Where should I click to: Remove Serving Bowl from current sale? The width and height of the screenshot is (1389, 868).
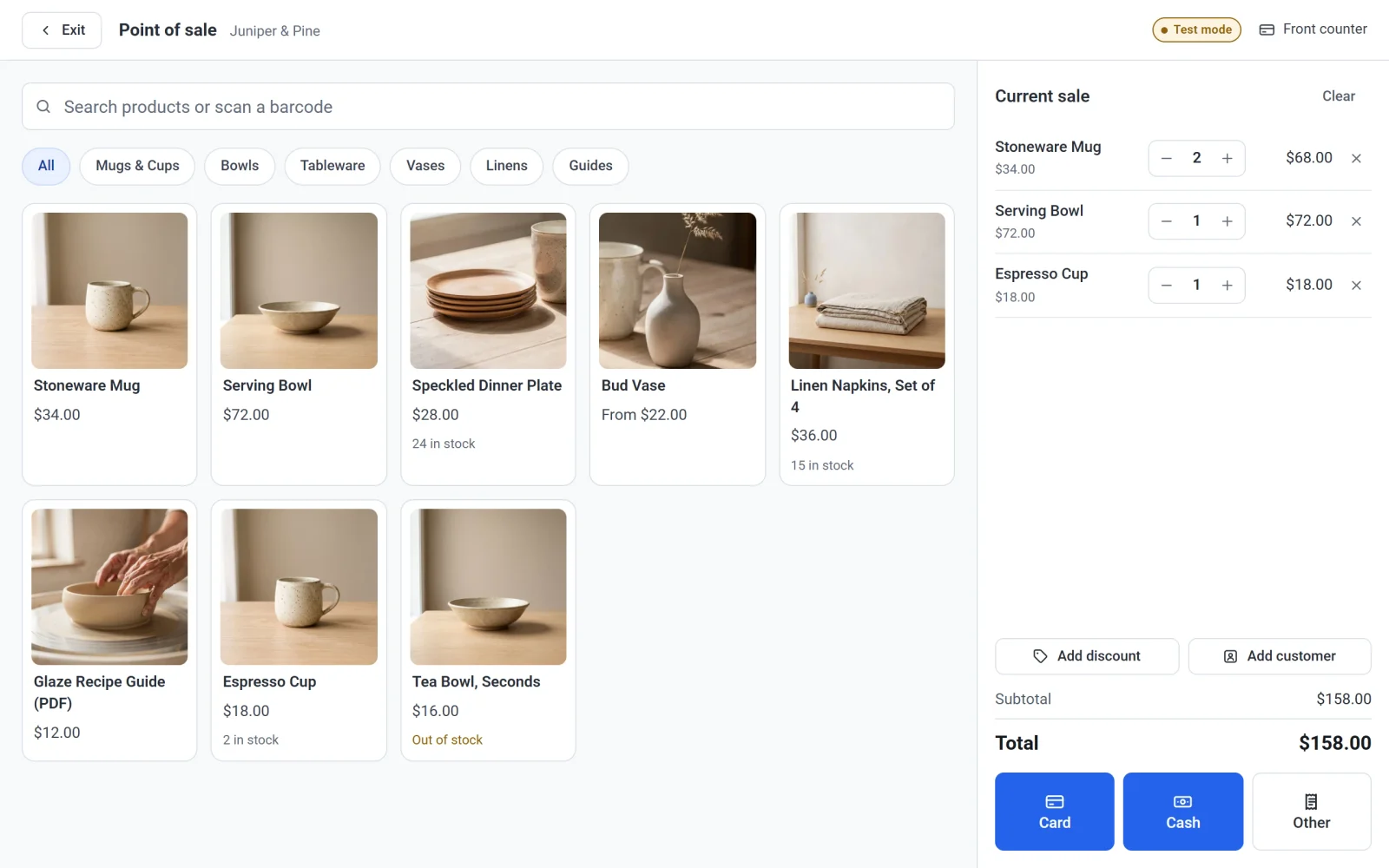coord(1356,221)
